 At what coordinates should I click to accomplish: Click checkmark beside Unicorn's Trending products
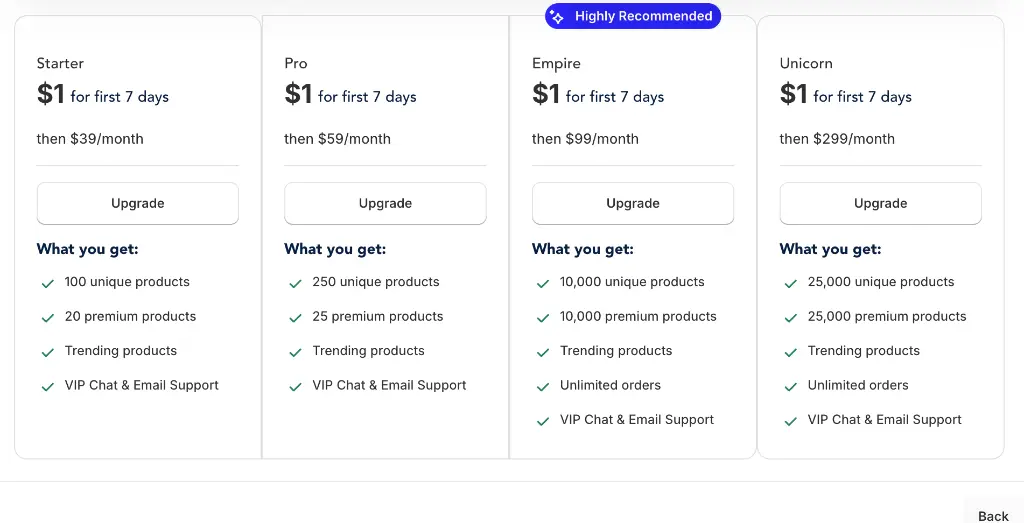click(791, 352)
